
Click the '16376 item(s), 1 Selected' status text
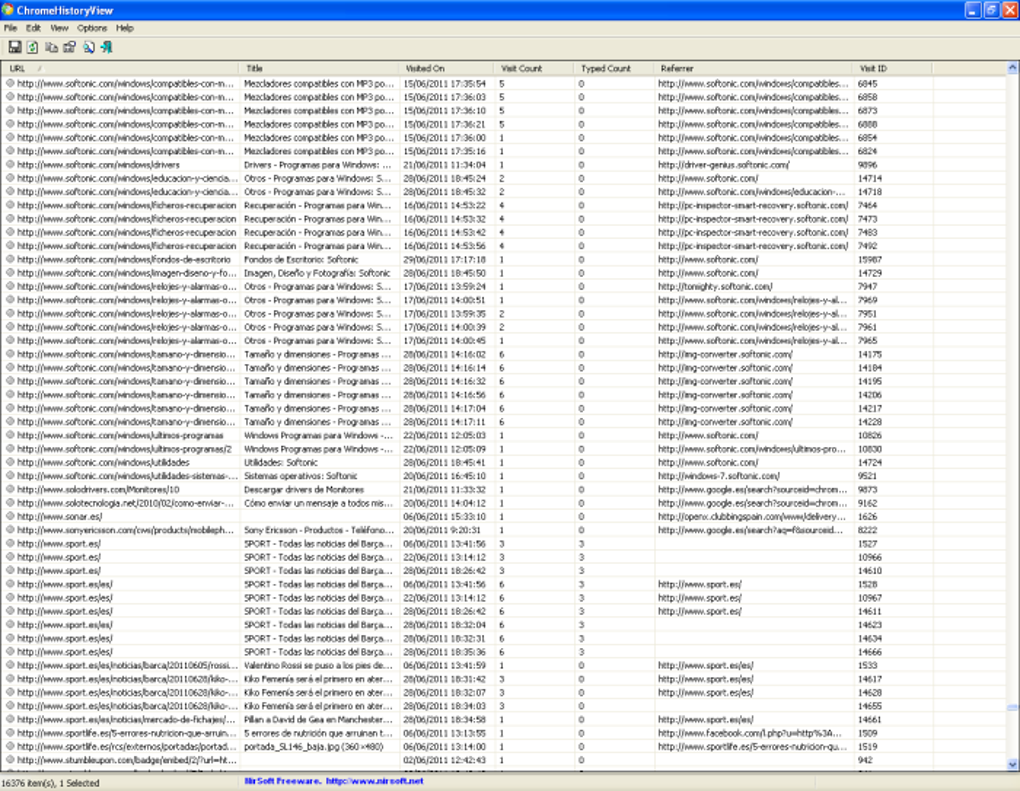[x=51, y=783]
